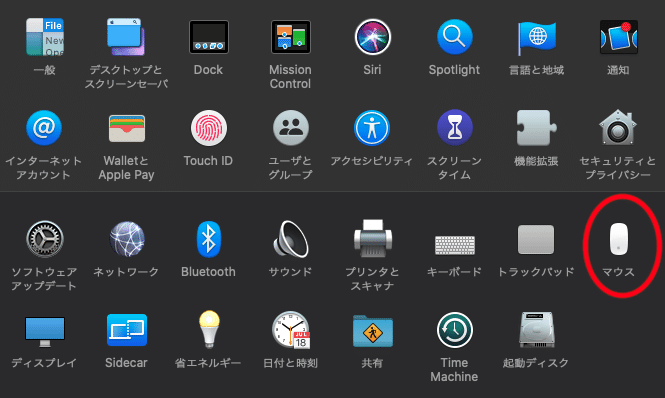Open トラックパッド preferences

(x=536, y=240)
